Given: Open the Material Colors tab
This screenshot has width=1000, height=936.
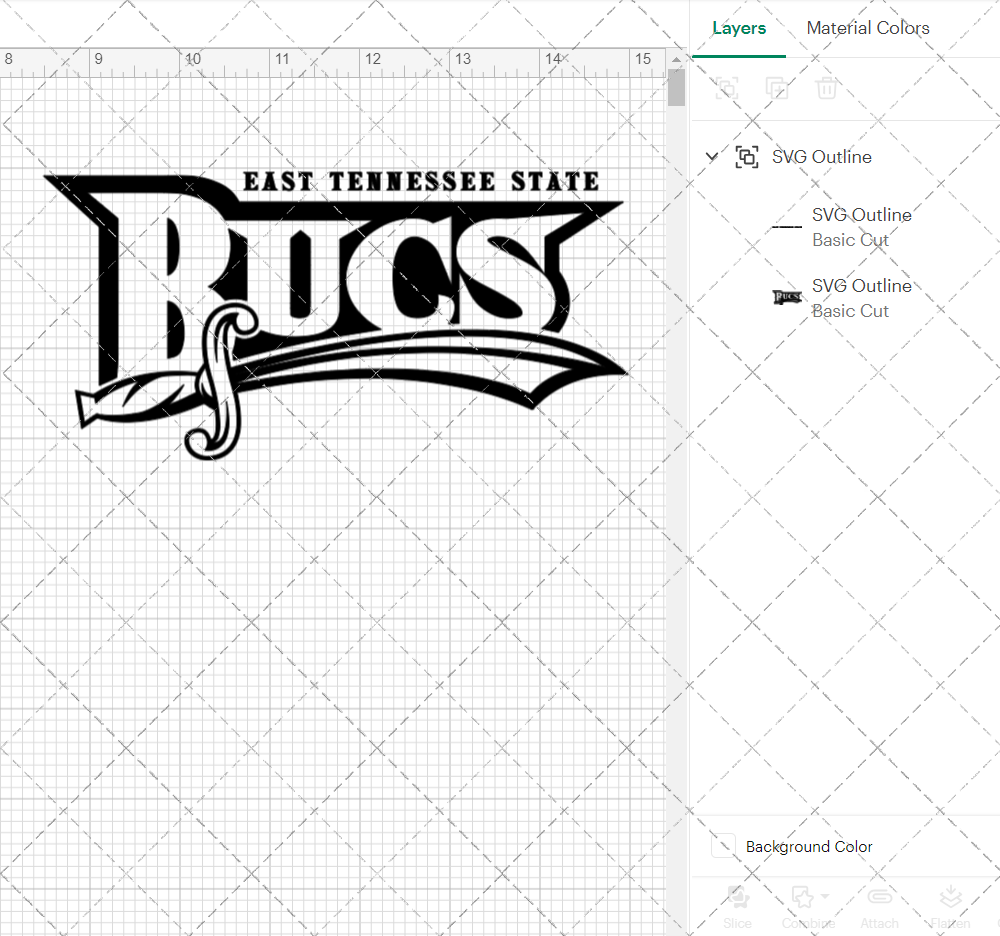Looking at the screenshot, I should click(867, 28).
